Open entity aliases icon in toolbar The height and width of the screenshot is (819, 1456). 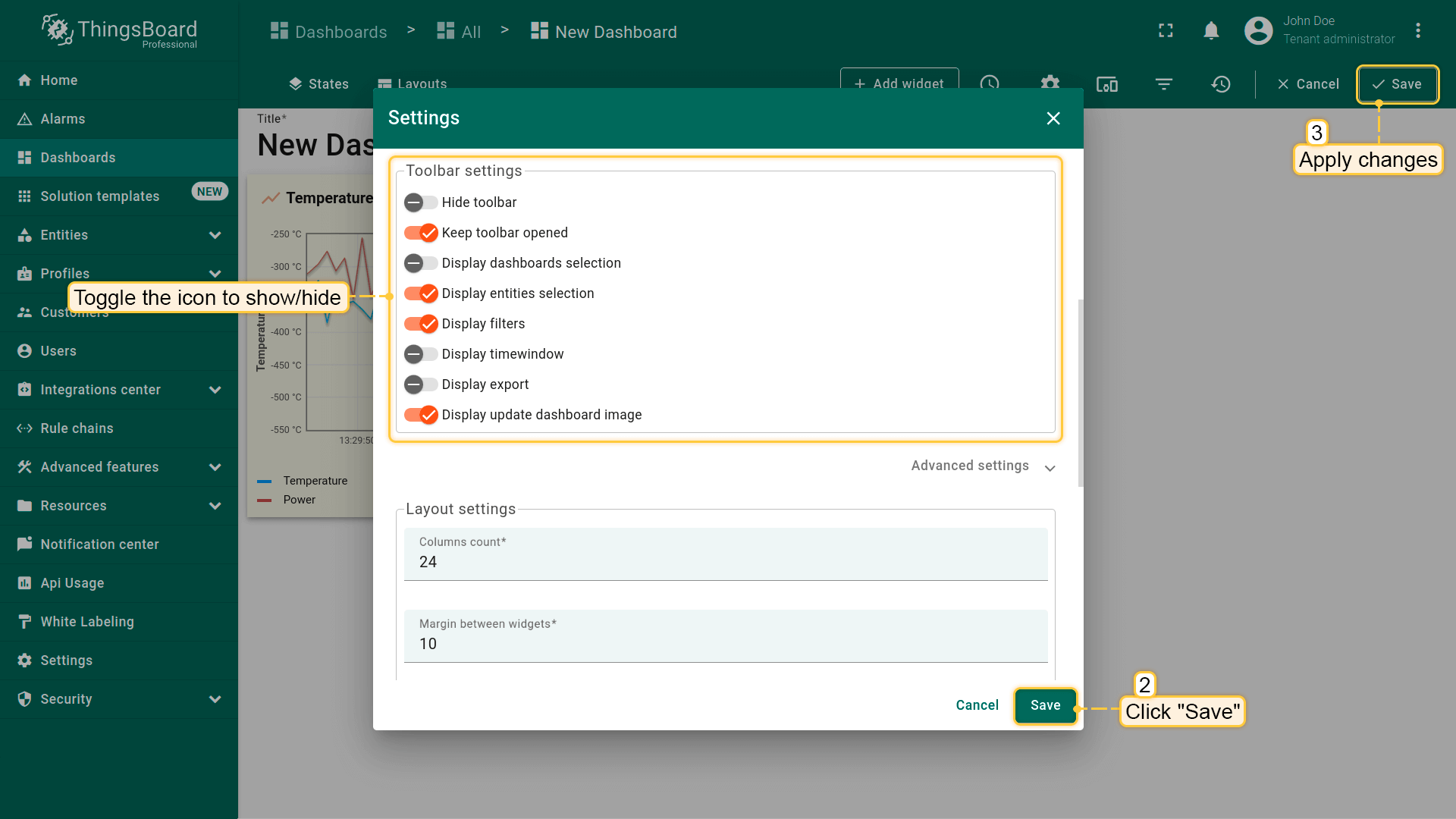(1106, 84)
